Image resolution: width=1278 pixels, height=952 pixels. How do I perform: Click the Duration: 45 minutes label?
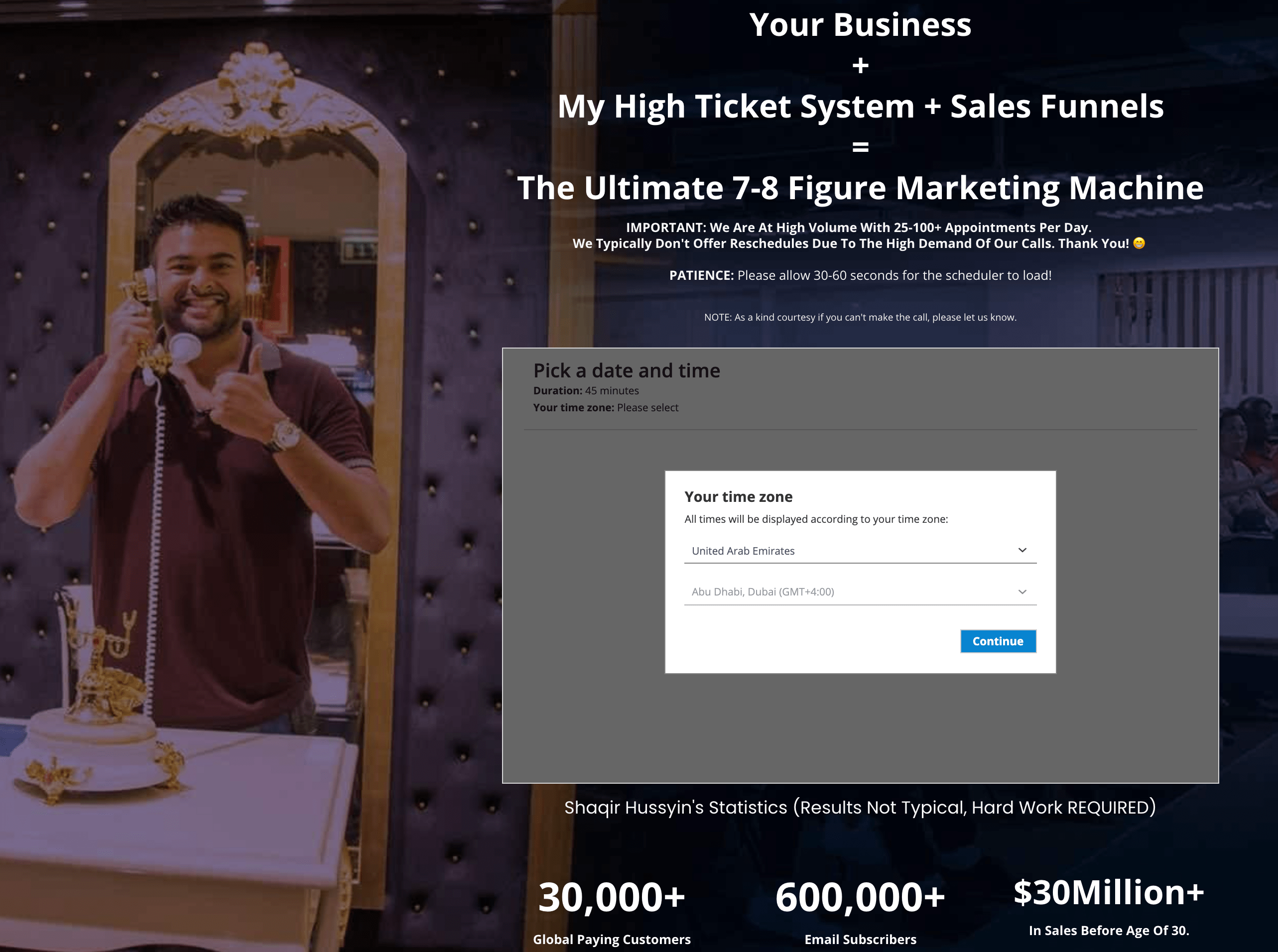point(586,391)
